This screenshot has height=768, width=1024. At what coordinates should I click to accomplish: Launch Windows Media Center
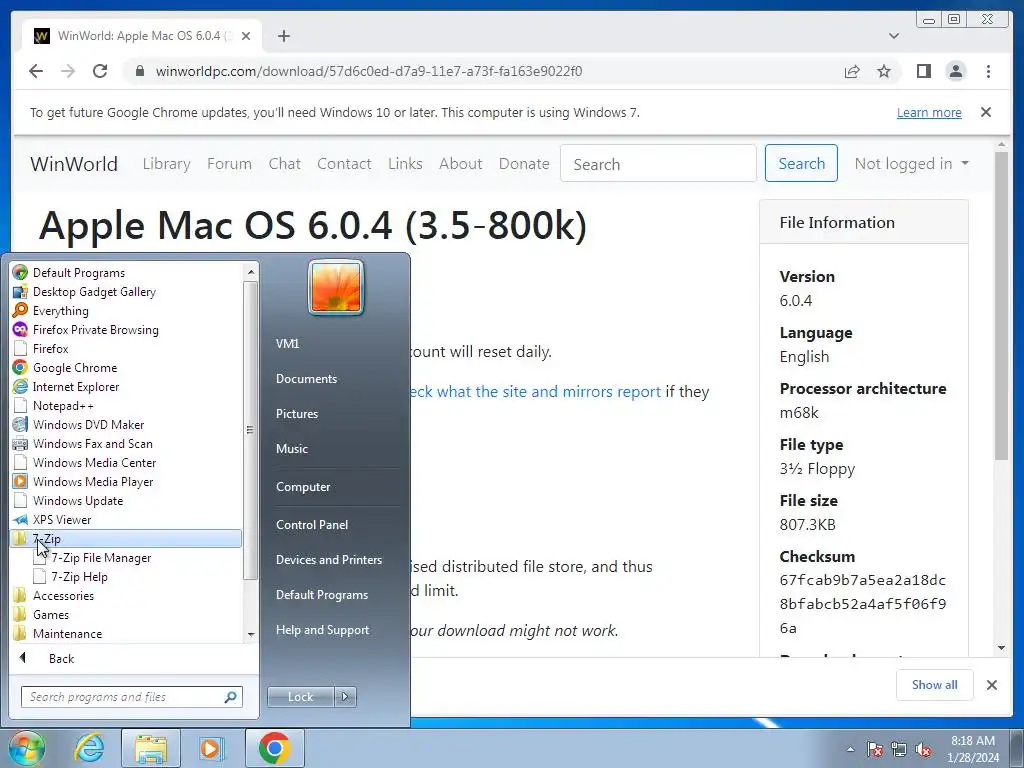point(94,462)
